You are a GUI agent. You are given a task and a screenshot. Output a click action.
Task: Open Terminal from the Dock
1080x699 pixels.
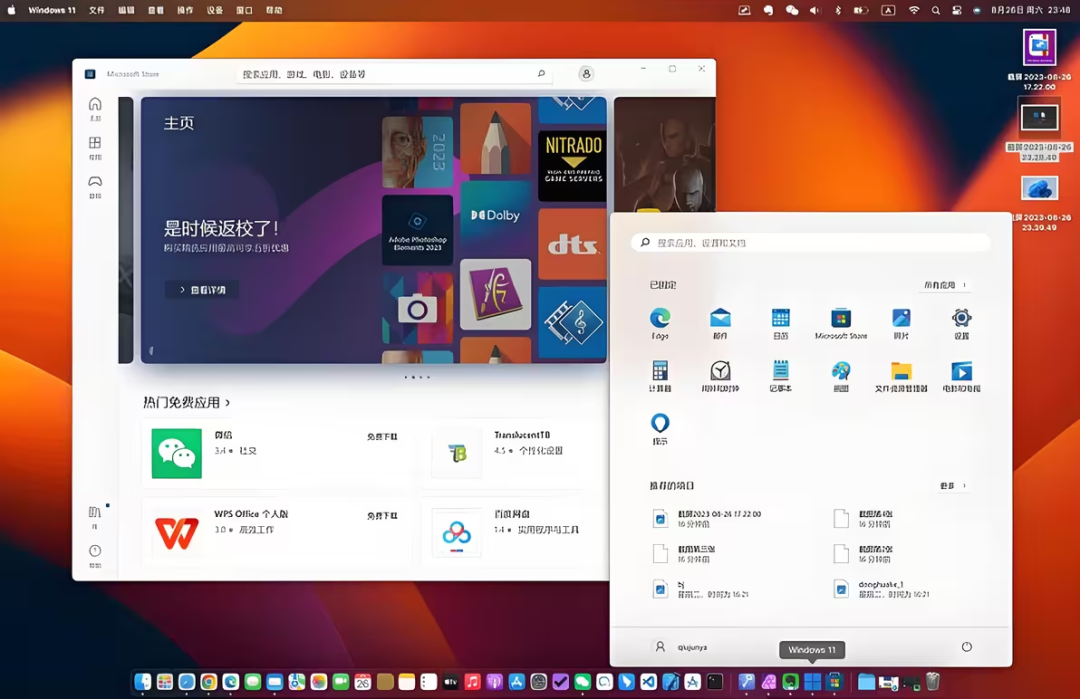(x=715, y=682)
